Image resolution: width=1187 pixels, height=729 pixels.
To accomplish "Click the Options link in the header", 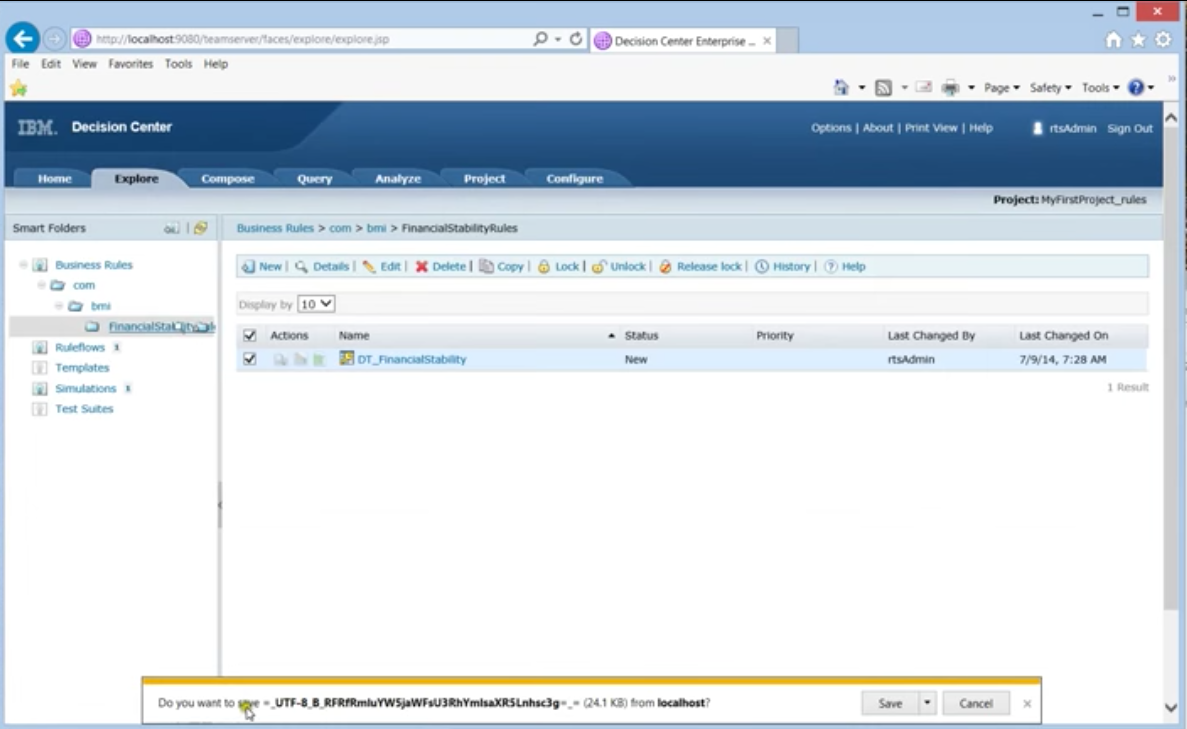I will [831, 128].
